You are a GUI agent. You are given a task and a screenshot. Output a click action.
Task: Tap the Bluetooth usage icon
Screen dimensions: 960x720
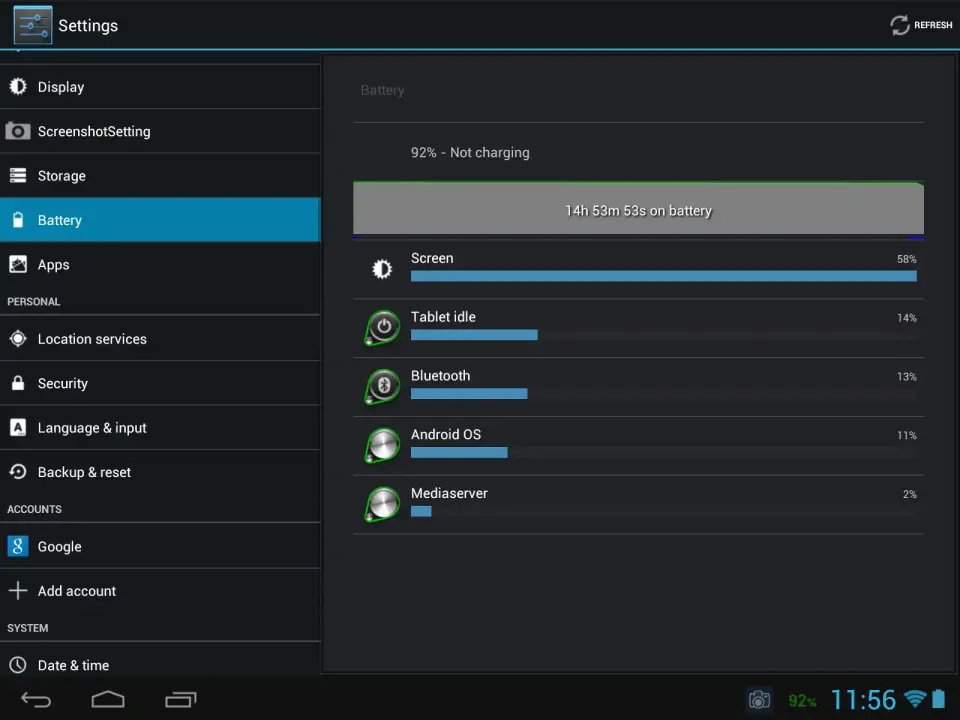(x=382, y=387)
